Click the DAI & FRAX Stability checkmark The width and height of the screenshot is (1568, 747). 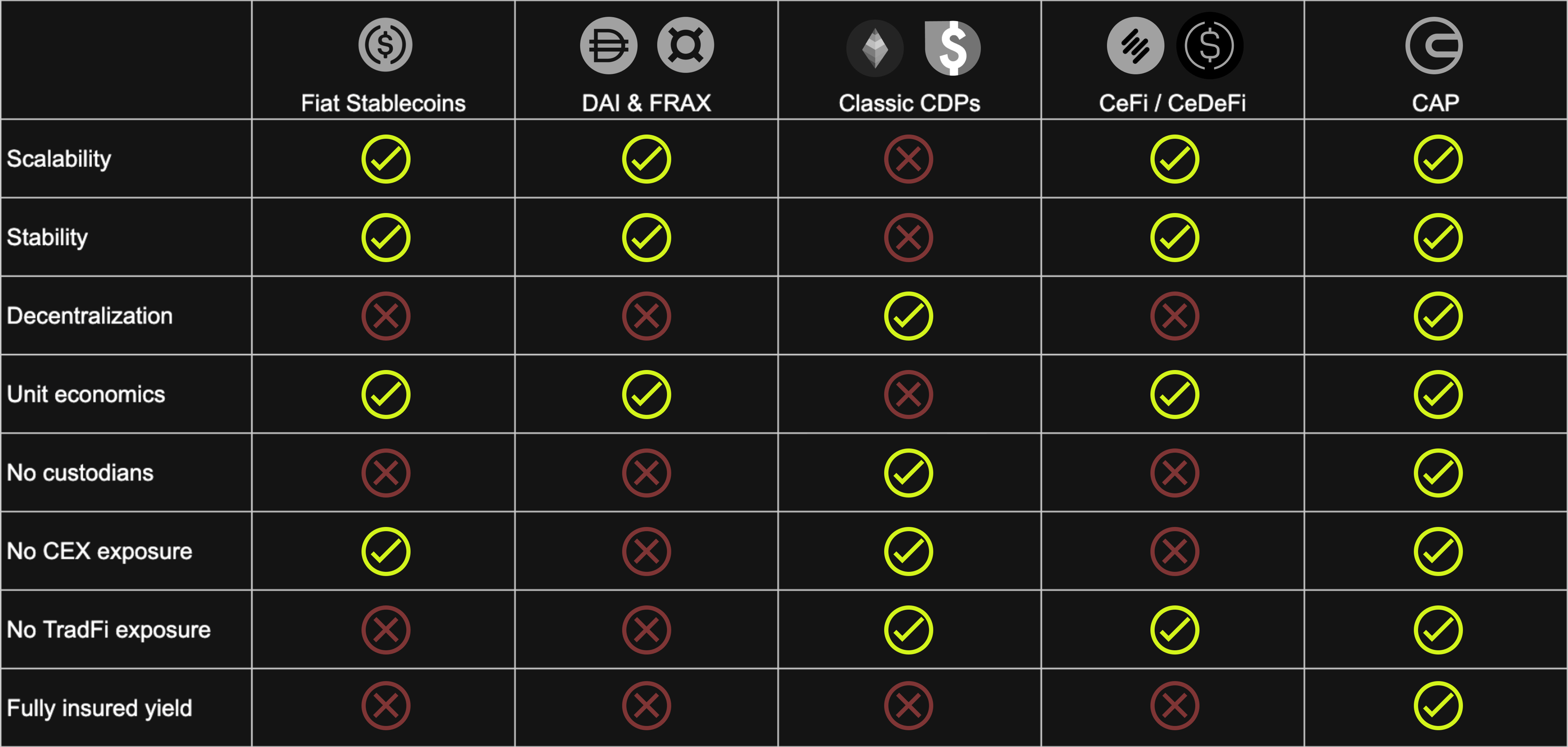646,237
